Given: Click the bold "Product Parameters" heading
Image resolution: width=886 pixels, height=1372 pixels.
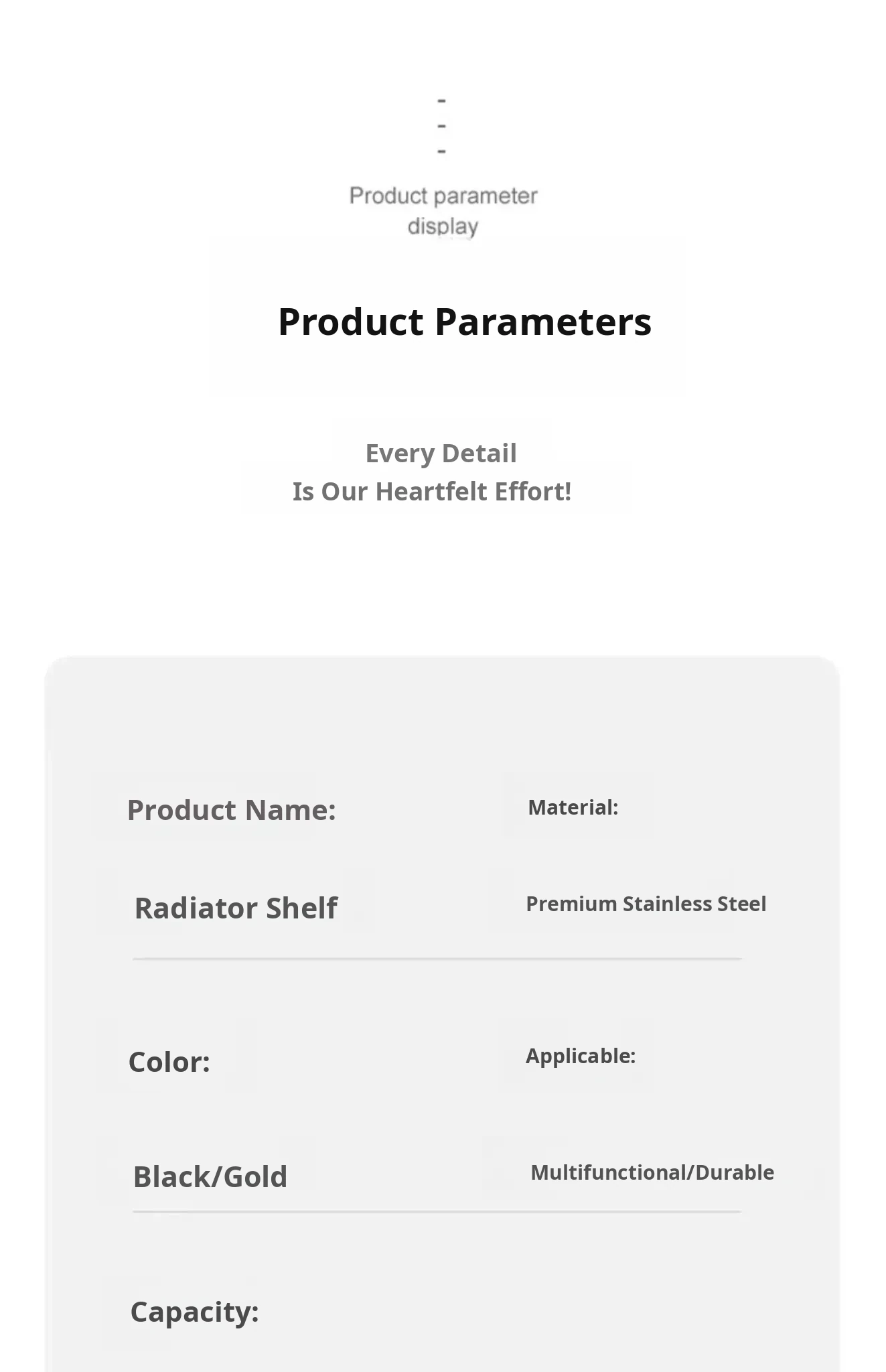Looking at the screenshot, I should coord(465,322).
